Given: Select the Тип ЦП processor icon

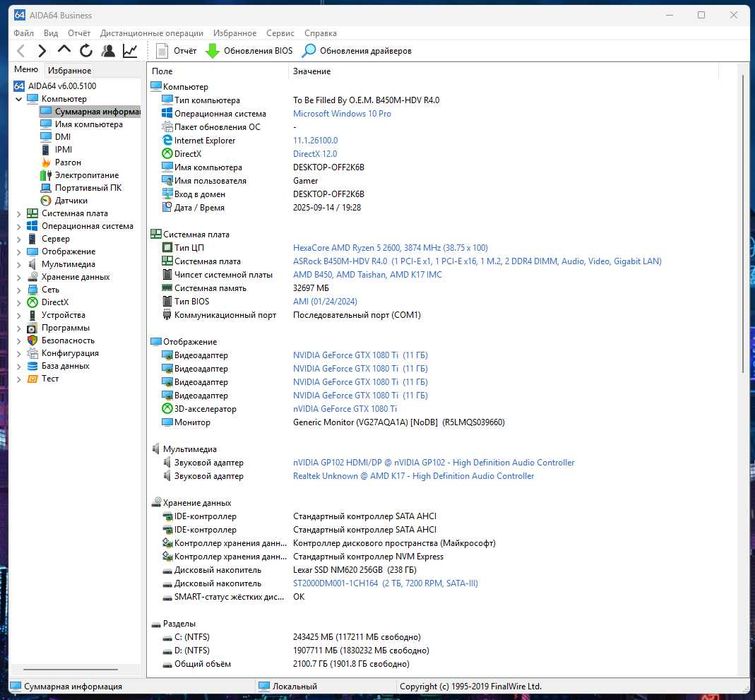Looking at the screenshot, I should [167, 247].
